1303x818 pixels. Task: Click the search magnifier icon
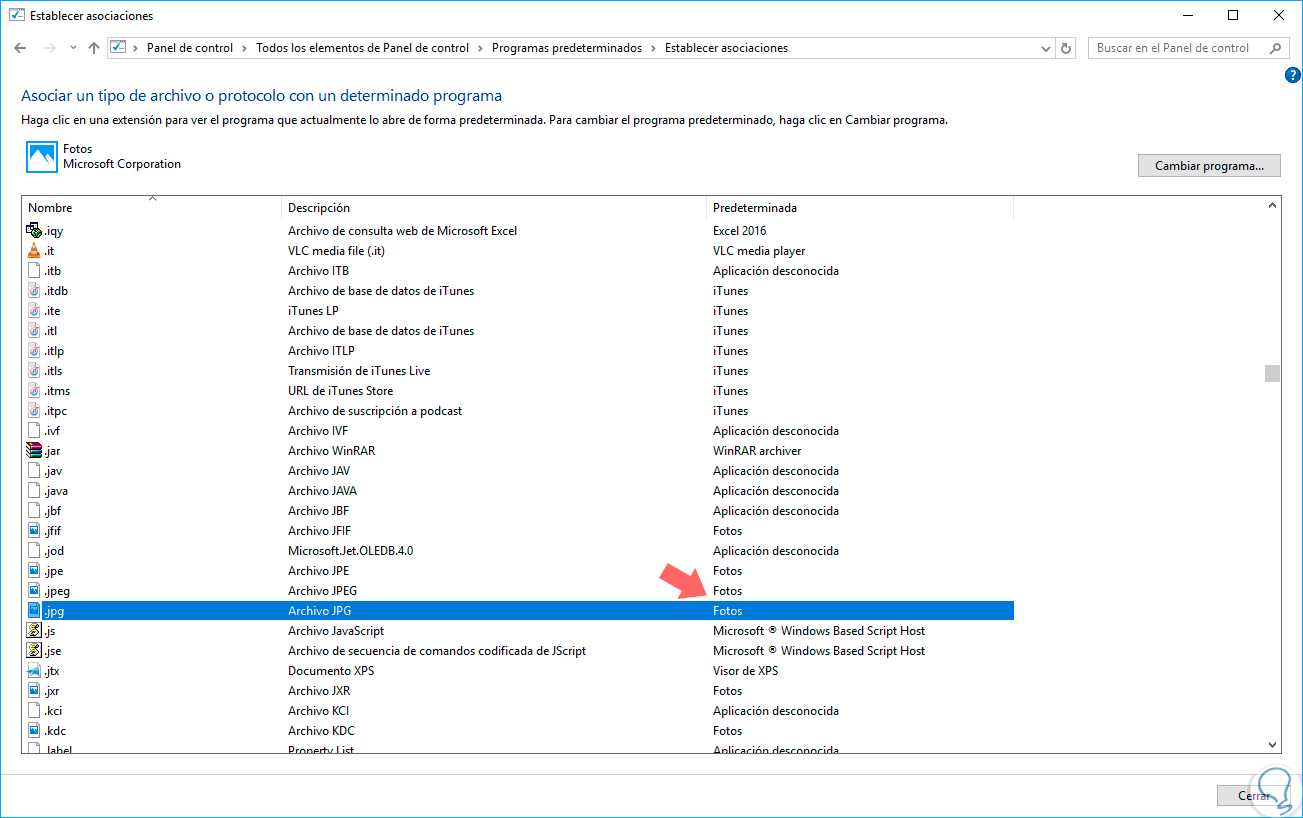[x=1276, y=48]
